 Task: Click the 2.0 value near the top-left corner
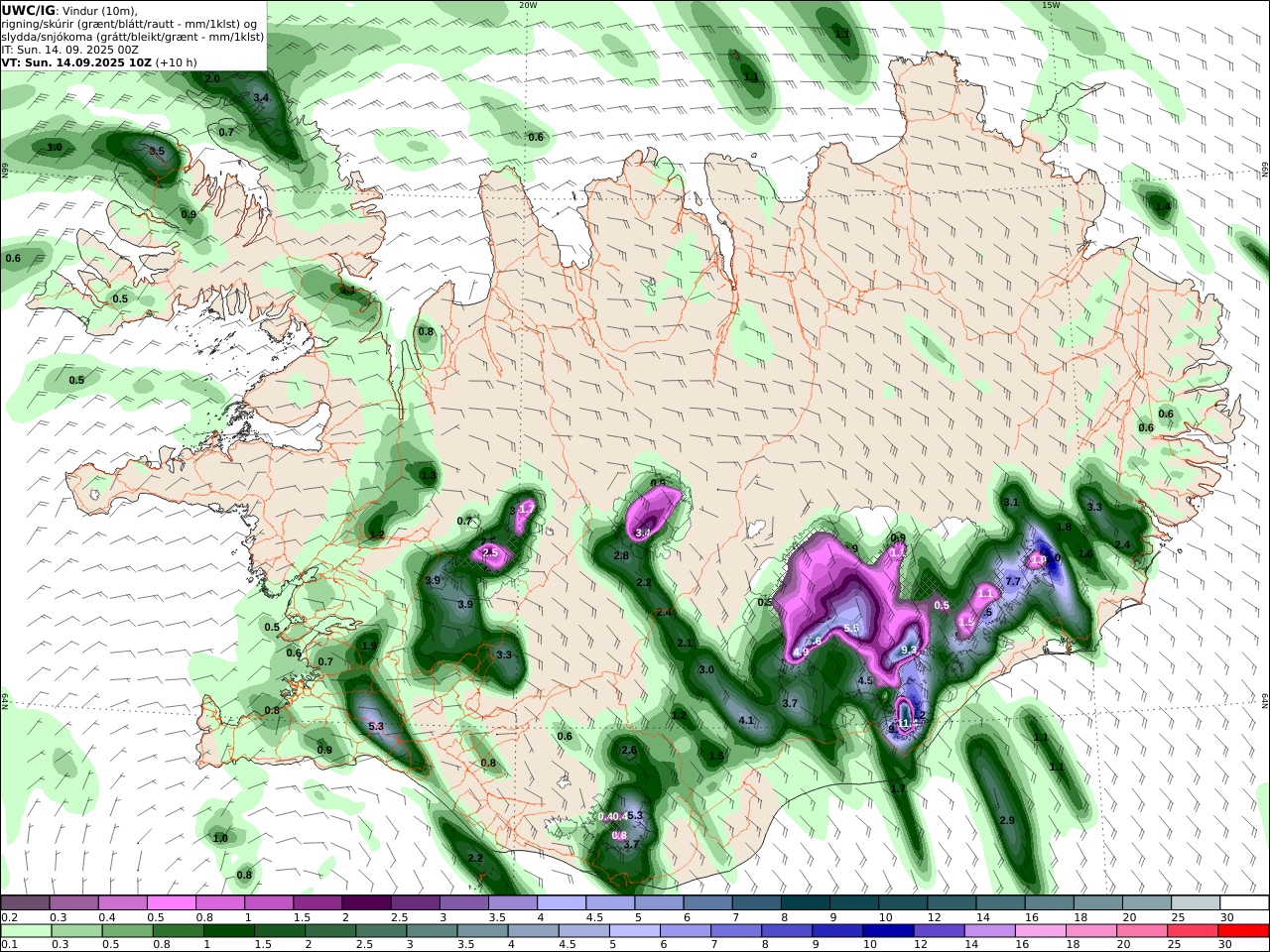(212, 78)
